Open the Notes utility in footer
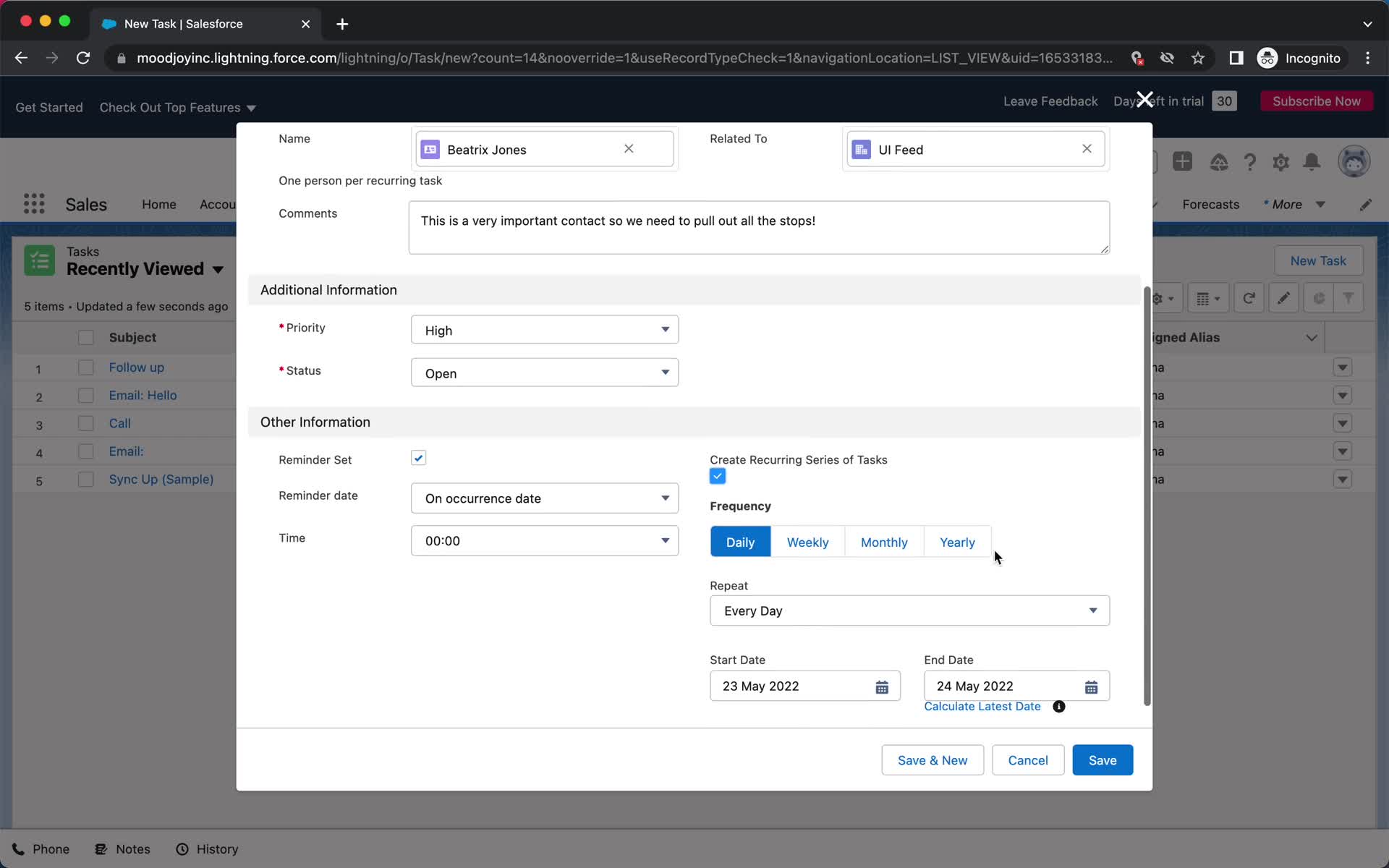 point(122,849)
